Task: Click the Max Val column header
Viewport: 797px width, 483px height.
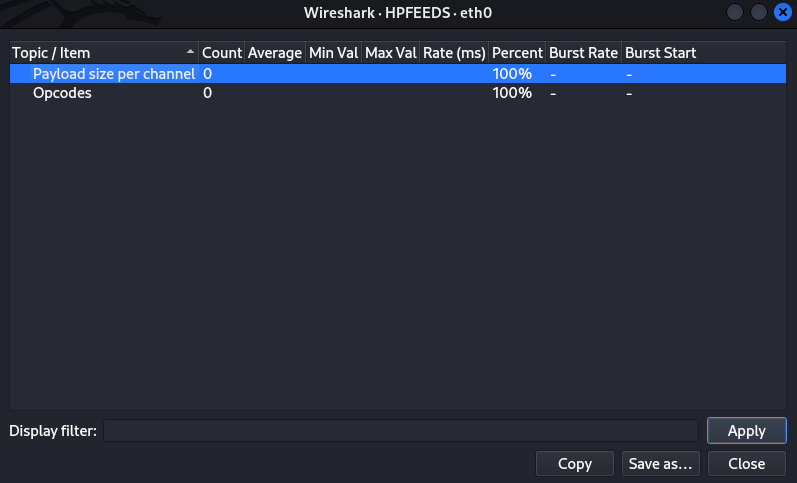Action: coord(390,52)
